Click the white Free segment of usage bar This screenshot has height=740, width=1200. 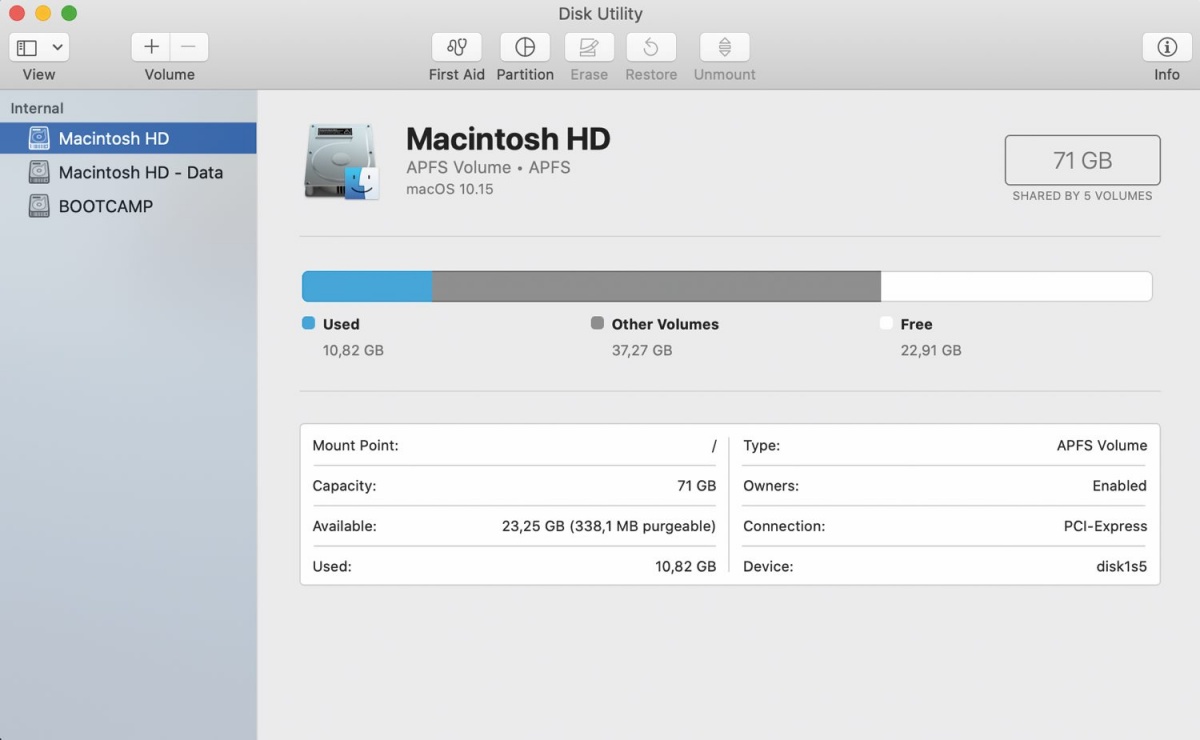click(1016, 286)
